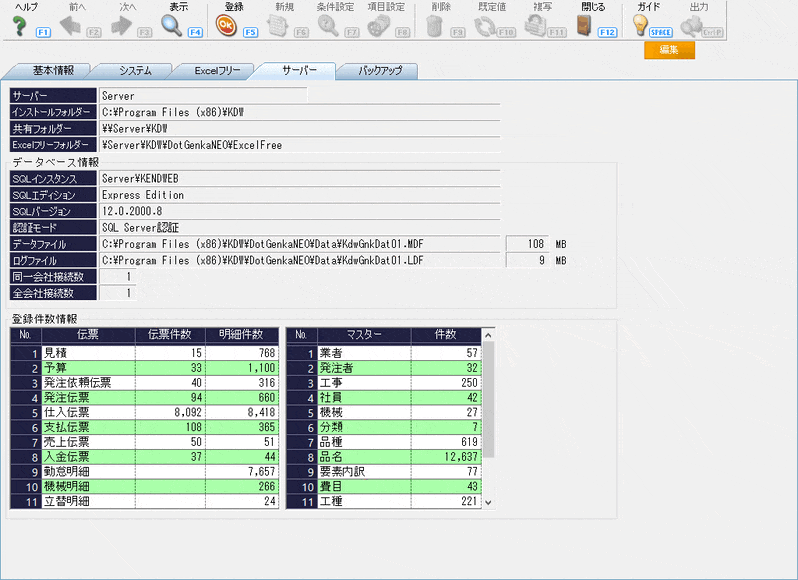Select the 機械明細 row
Viewport: 798px width, 580px height.
click(x=145, y=486)
